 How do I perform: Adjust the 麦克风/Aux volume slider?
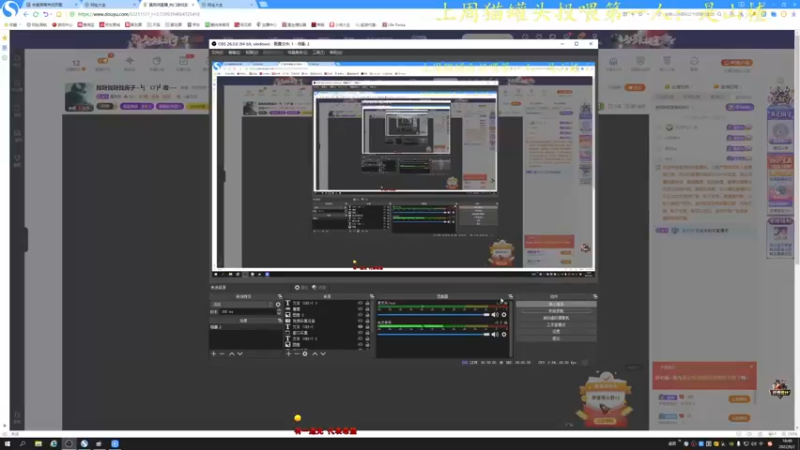tap(433, 315)
